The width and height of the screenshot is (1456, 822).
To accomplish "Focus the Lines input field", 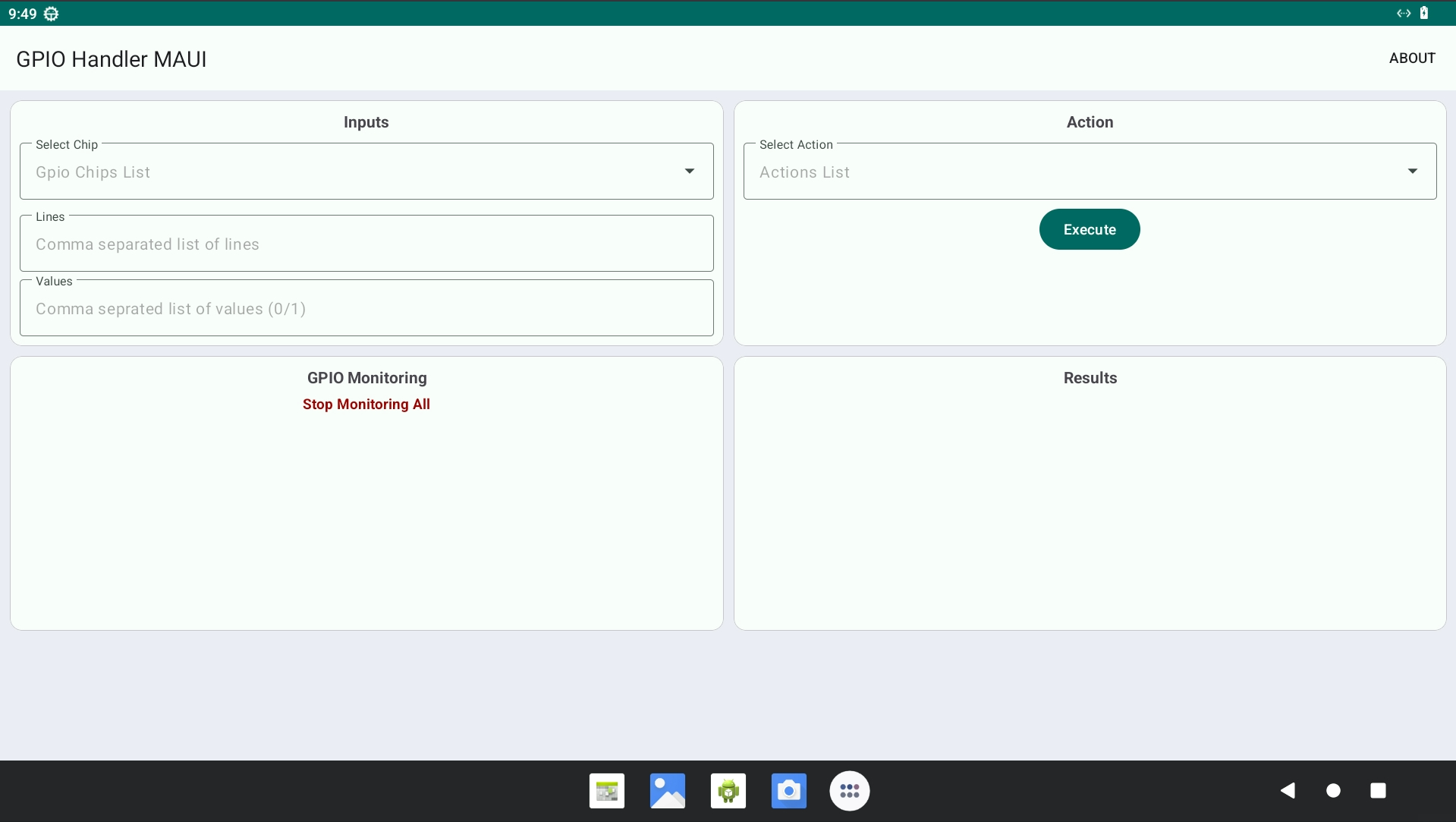I will click(x=366, y=244).
